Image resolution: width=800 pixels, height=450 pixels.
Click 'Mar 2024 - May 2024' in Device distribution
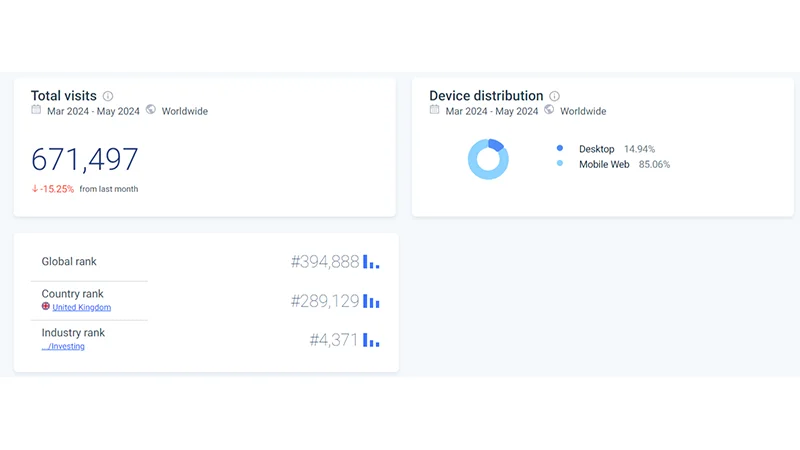pos(492,111)
